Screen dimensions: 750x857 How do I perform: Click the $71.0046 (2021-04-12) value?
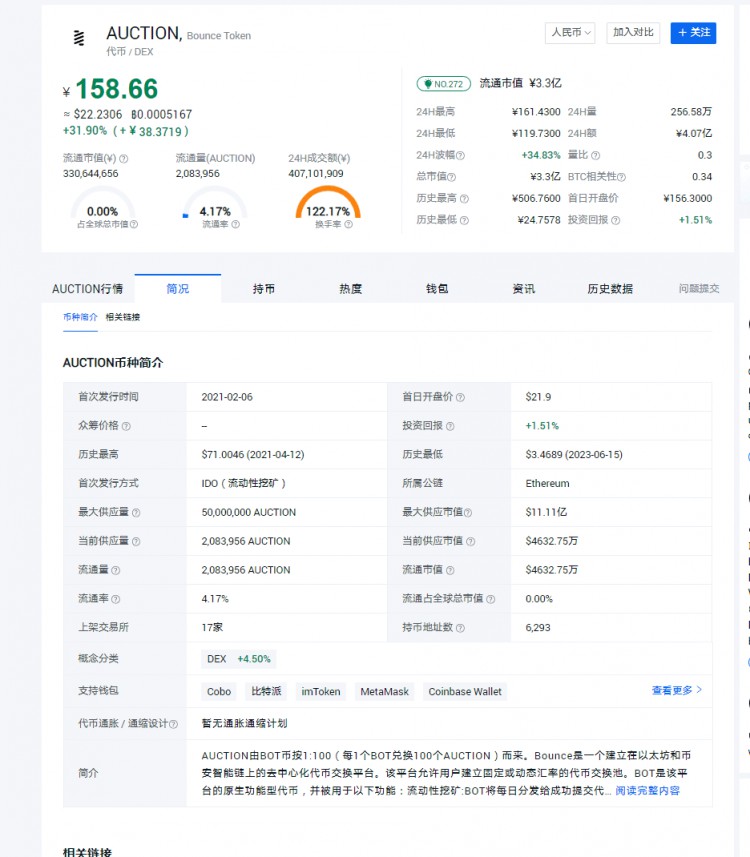(253, 455)
